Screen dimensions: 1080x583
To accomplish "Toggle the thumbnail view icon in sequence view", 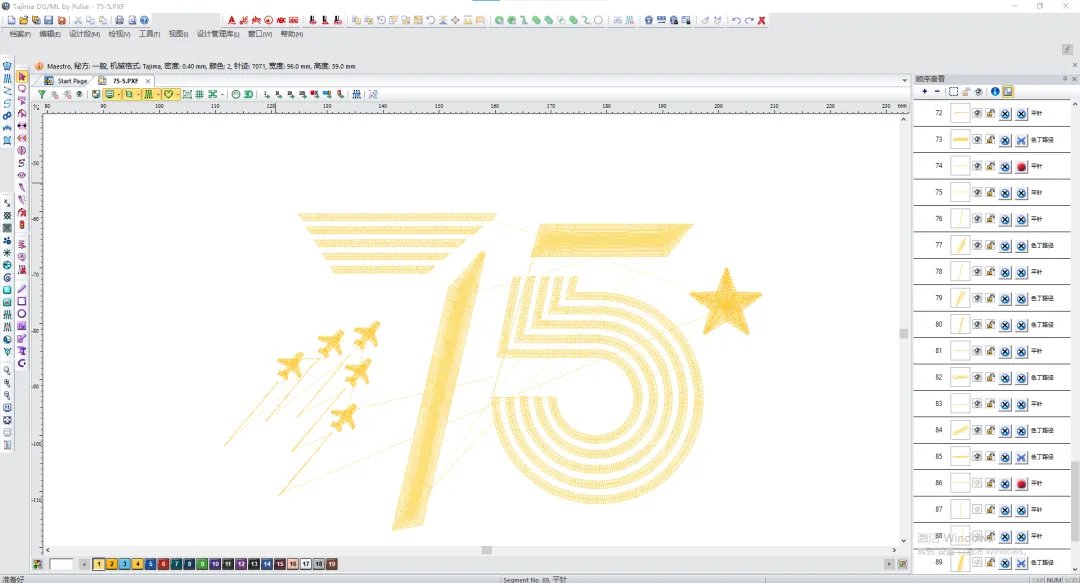I will click(1008, 92).
